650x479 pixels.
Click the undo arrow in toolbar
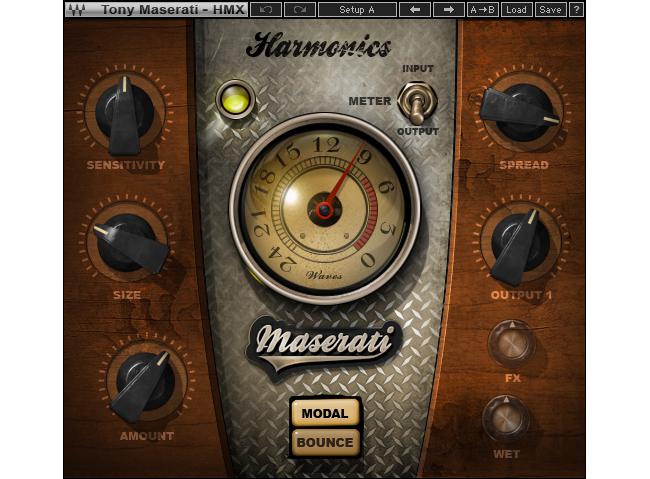(265, 10)
